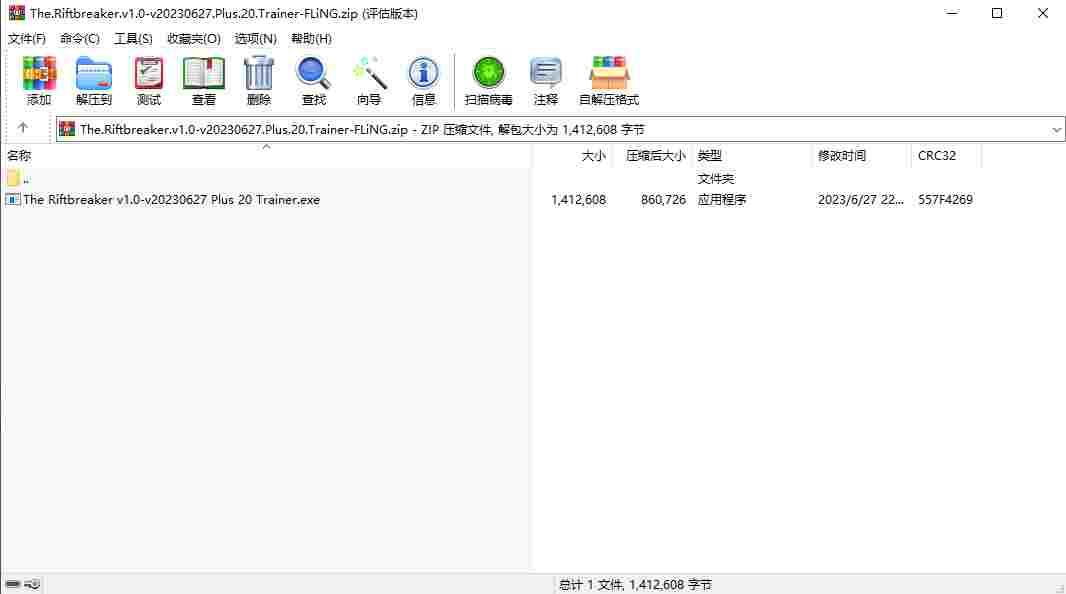Click the drive icon in status bar

12,584
